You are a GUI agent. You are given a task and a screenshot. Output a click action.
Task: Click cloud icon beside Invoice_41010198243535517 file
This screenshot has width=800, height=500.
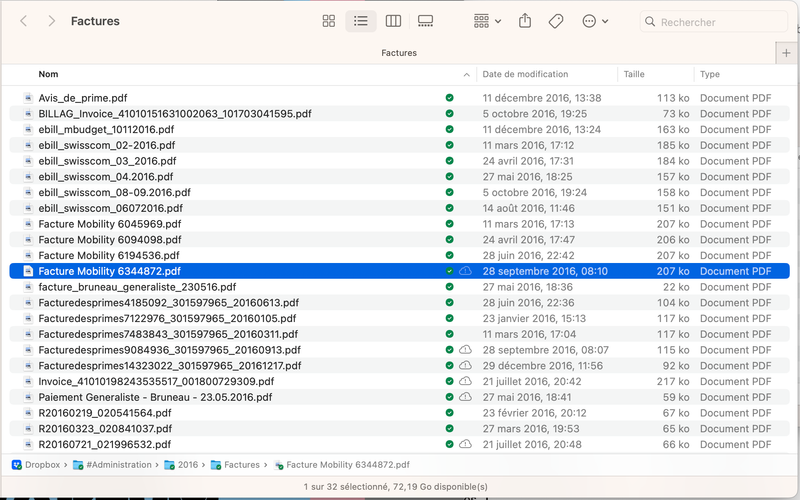pyautogui.click(x=465, y=381)
